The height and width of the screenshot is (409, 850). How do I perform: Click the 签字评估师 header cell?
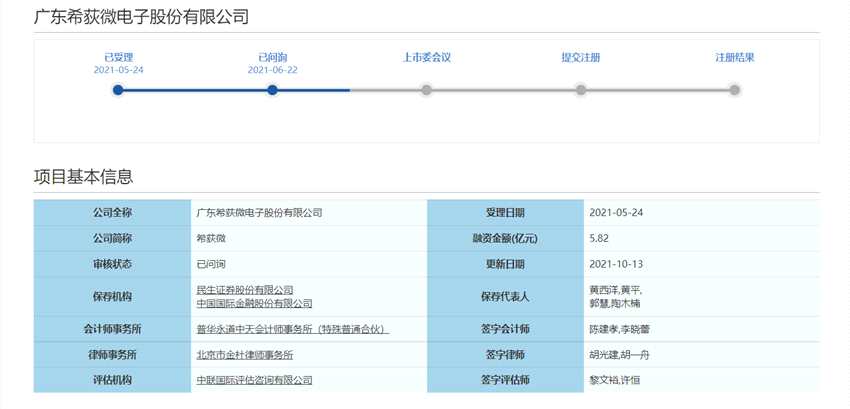tap(505, 380)
